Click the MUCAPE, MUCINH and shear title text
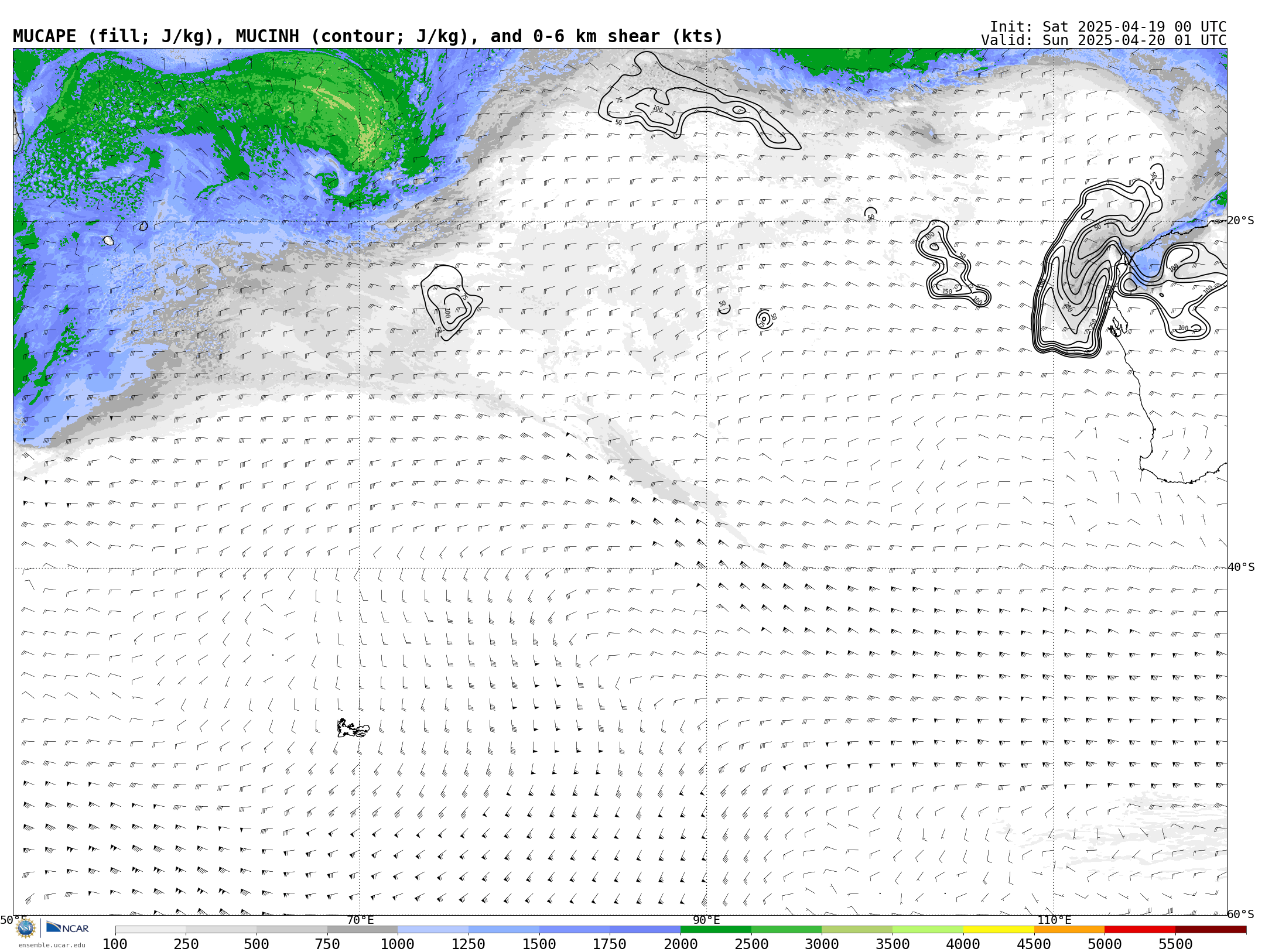This screenshot has width=1265, height=952. (368, 36)
